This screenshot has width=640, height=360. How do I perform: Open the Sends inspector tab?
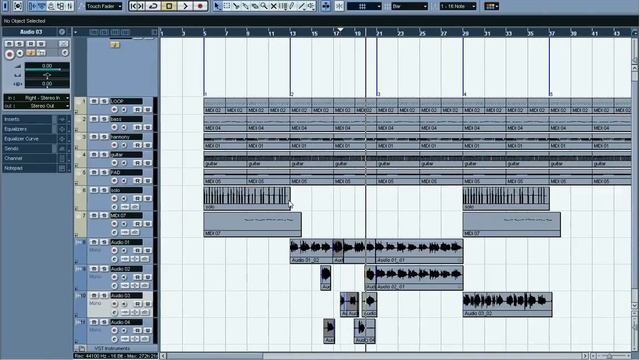click(28, 149)
